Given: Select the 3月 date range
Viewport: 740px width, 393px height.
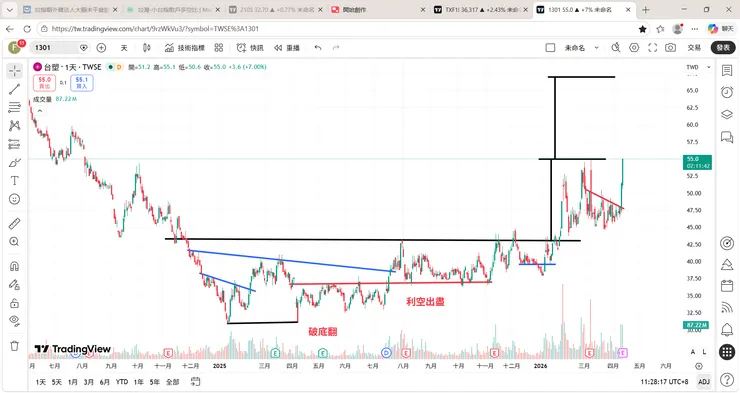Looking at the screenshot, I should [89, 382].
